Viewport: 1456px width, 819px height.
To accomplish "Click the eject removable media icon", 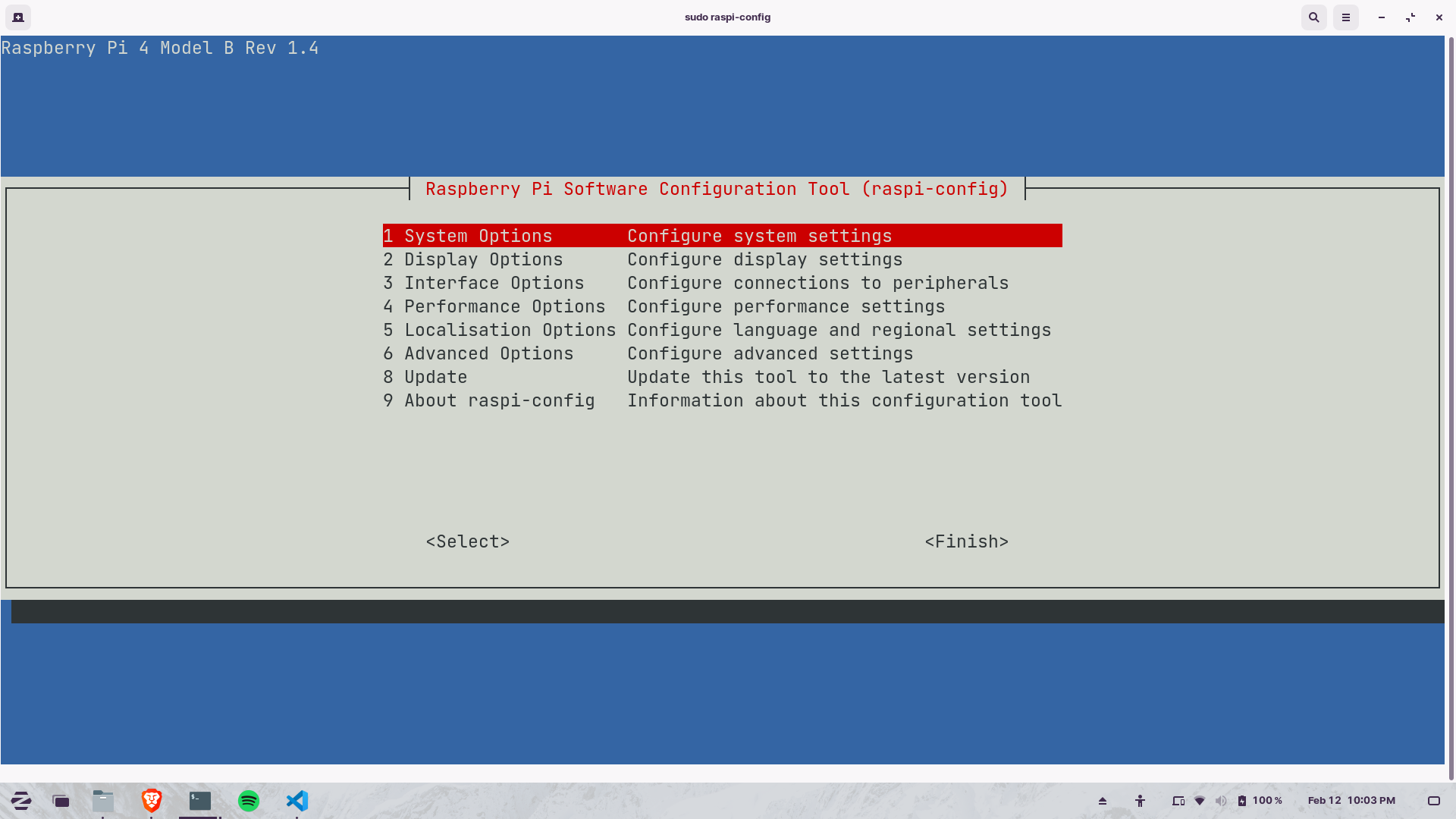I will (x=1103, y=801).
